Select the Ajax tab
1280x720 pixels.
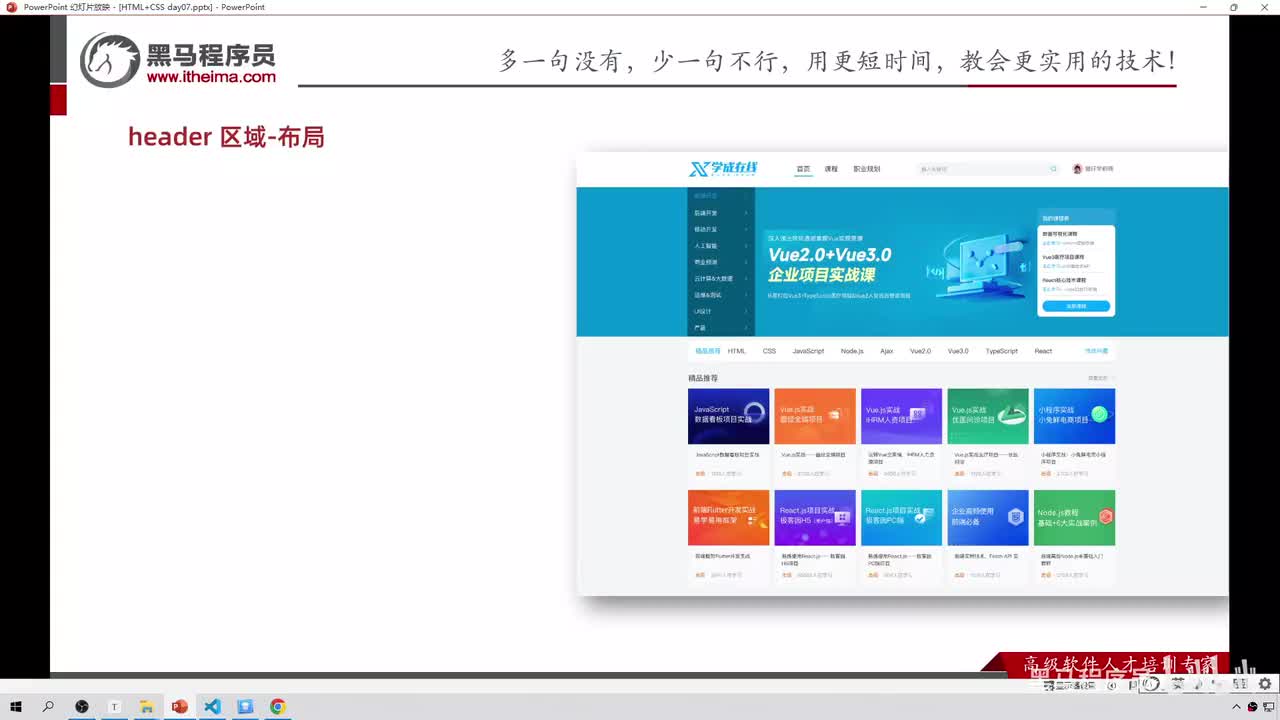click(887, 351)
